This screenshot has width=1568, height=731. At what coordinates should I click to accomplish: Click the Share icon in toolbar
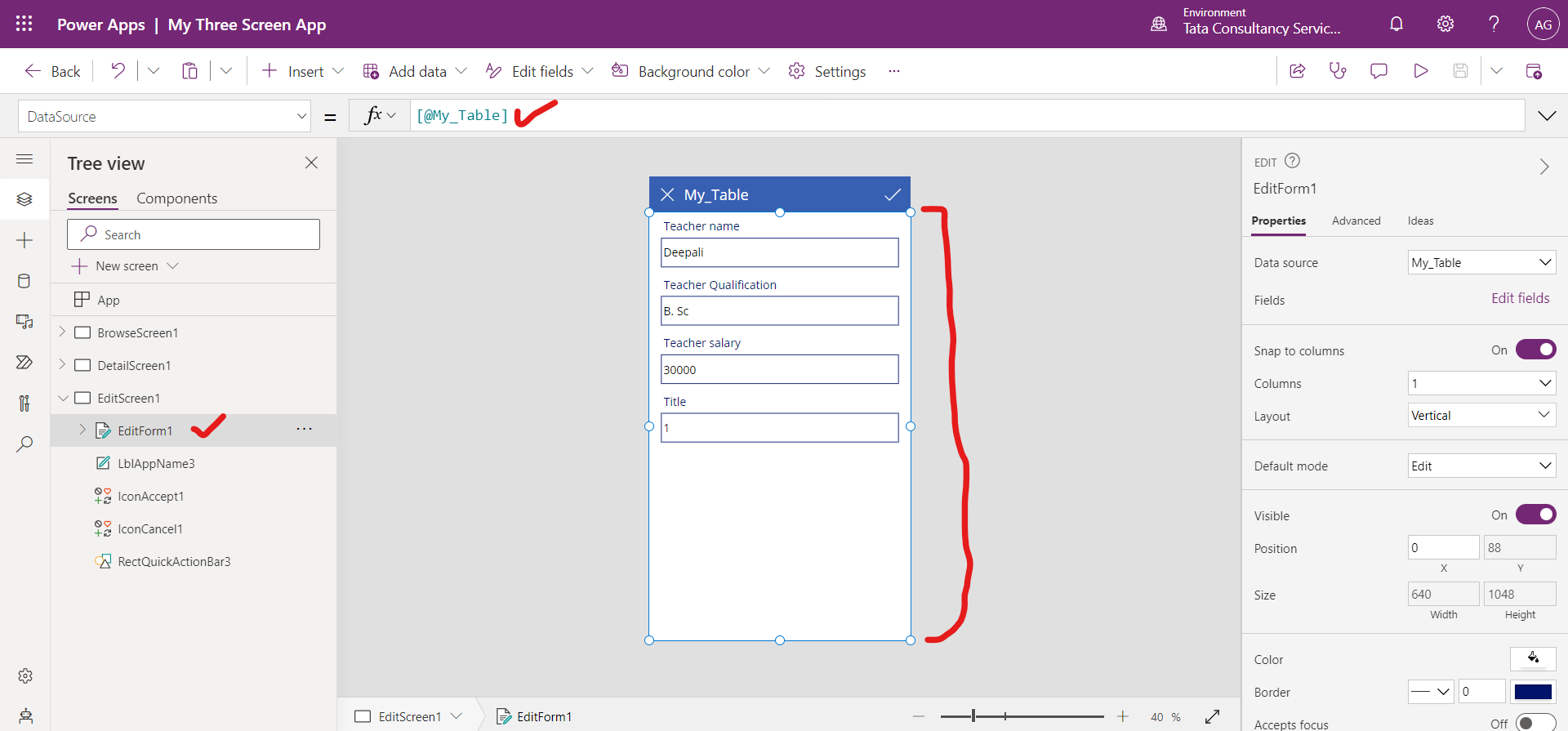(x=1297, y=71)
